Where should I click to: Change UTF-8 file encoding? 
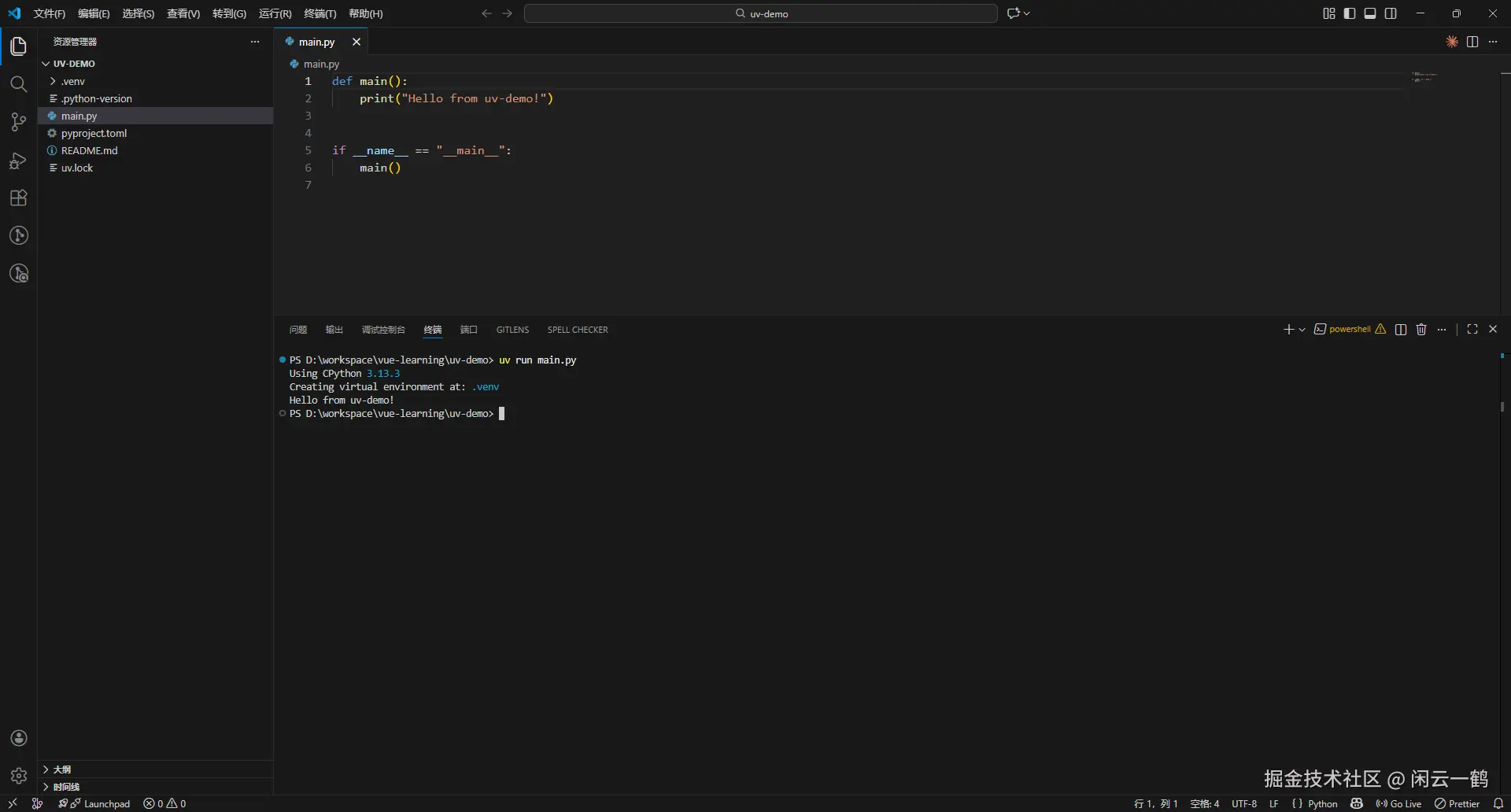coord(1244,803)
